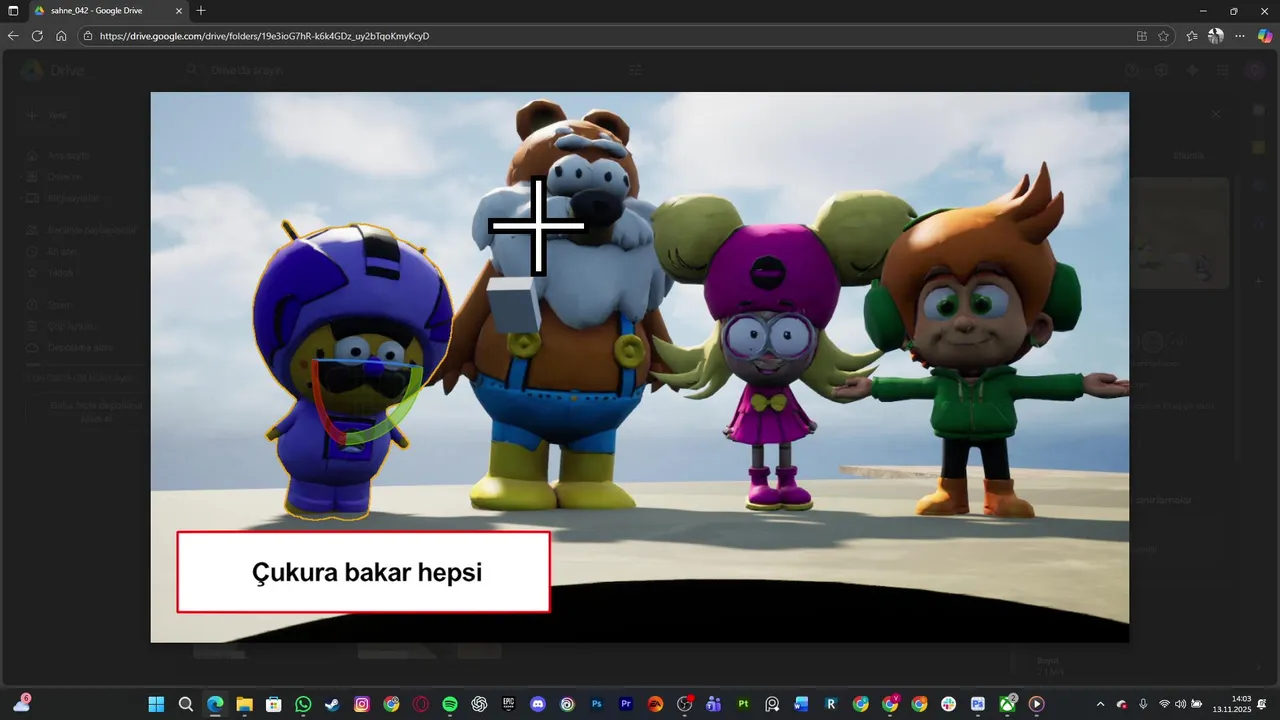Viewport: 1280px width, 720px height.
Task: Open the Edge profile avatar
Action: [x=1216, y=36]
